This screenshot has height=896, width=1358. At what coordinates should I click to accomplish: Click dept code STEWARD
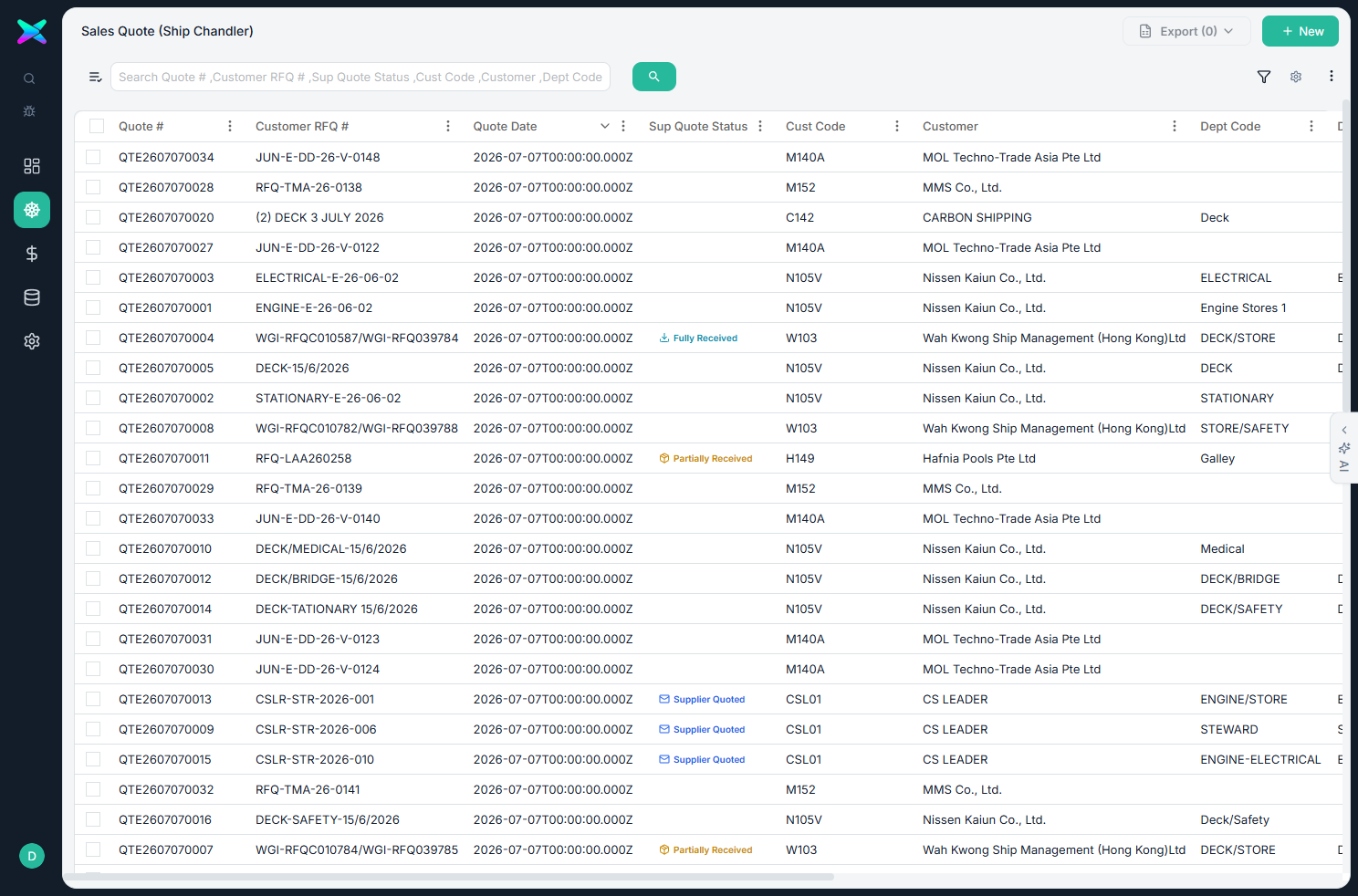pos(1229,729)
